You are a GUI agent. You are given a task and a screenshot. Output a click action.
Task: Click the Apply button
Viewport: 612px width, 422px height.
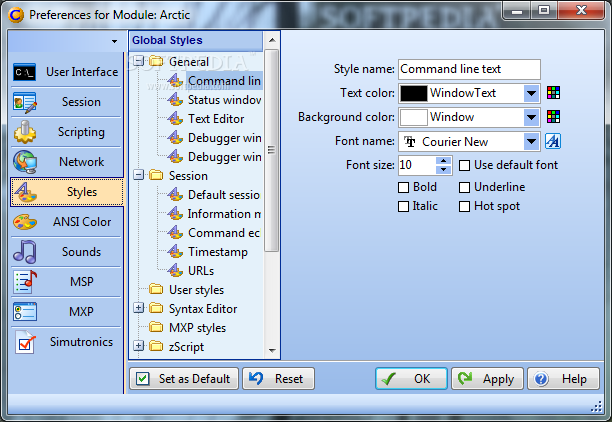coord(487,379)
